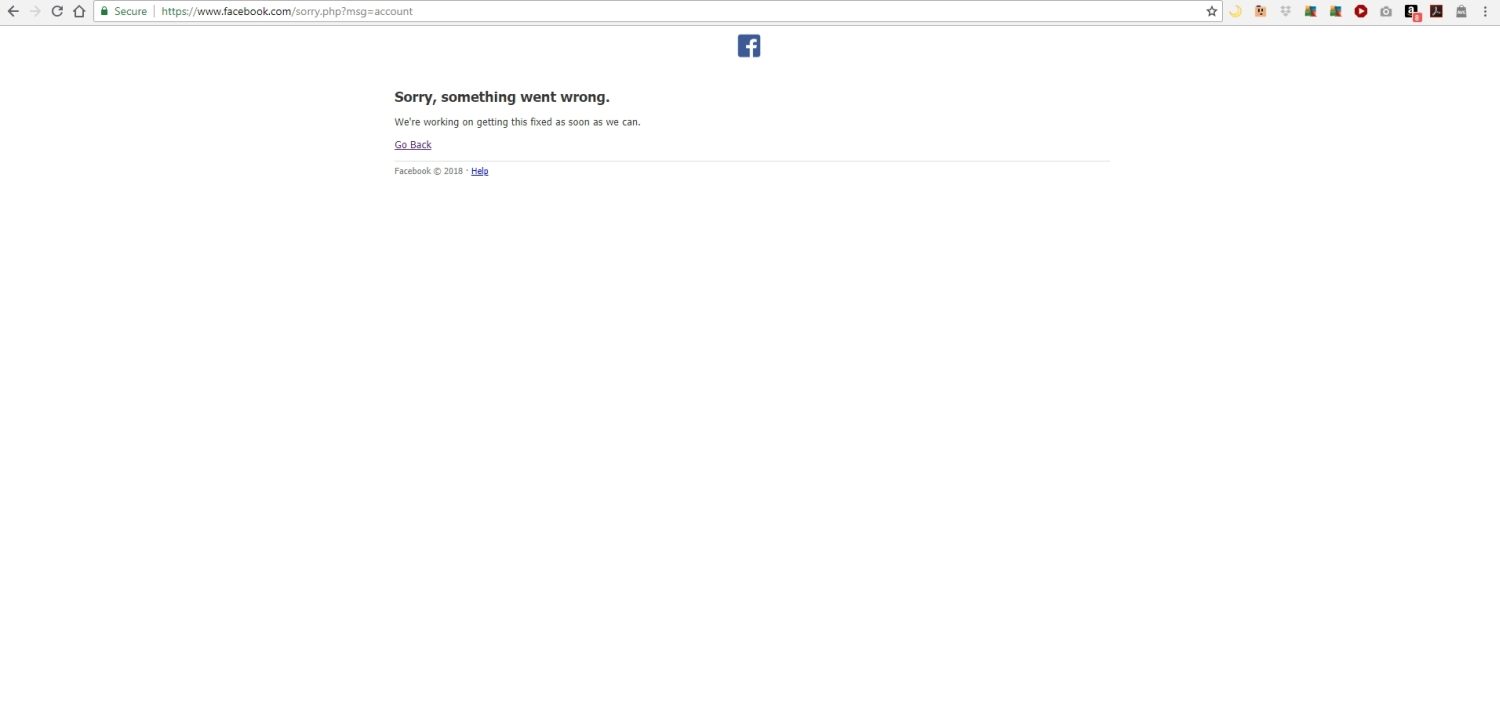Click the green Secure padlock
The image size is (1500, 718).
(103, 11)
